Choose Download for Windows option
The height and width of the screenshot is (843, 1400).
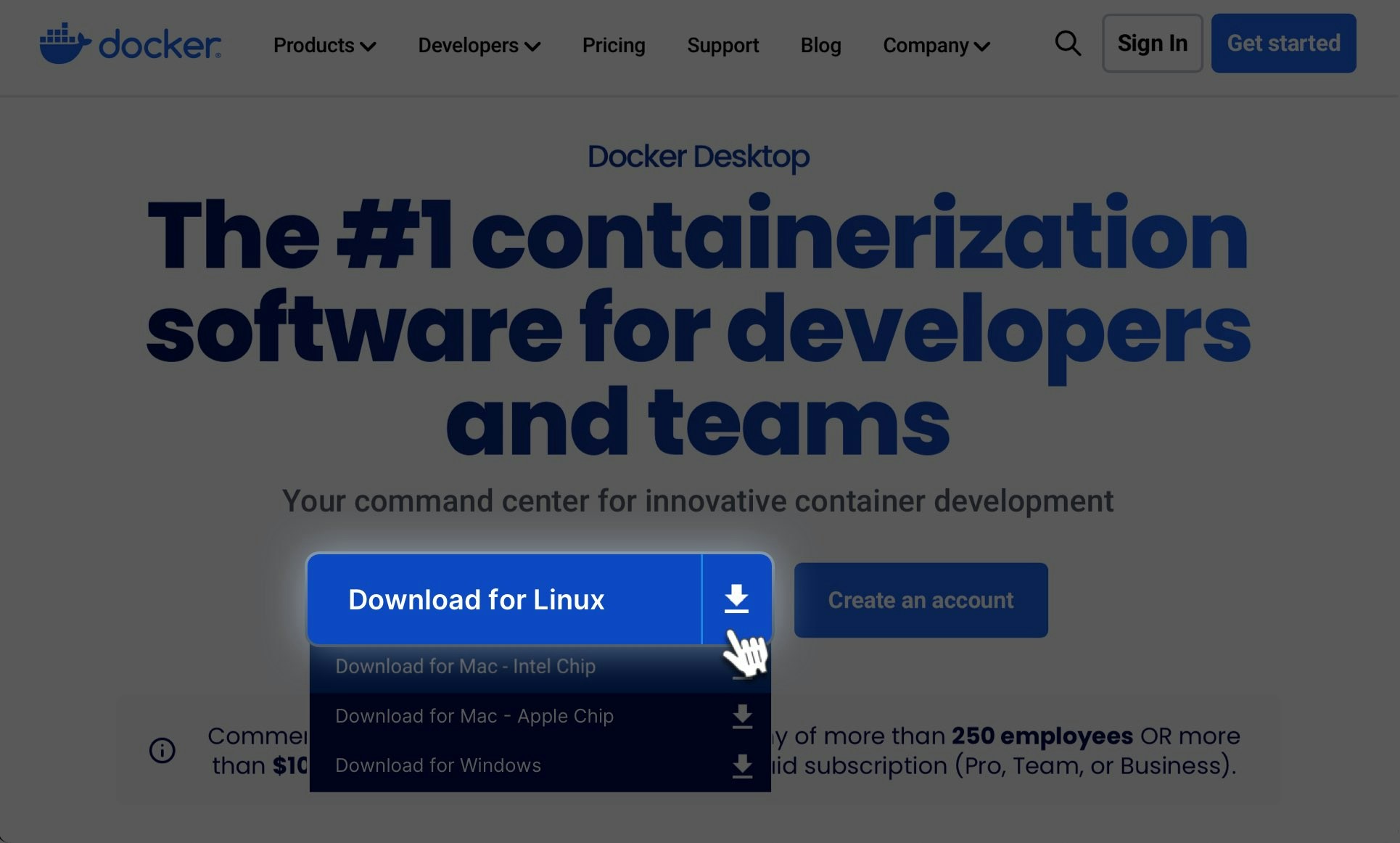point(437,765)
